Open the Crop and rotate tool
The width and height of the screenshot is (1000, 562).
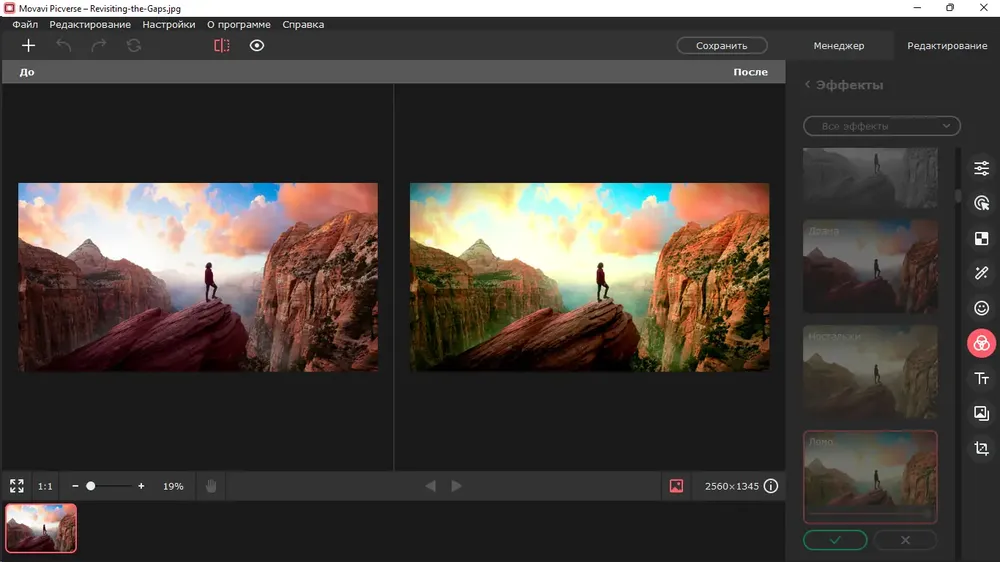[982, 448]
